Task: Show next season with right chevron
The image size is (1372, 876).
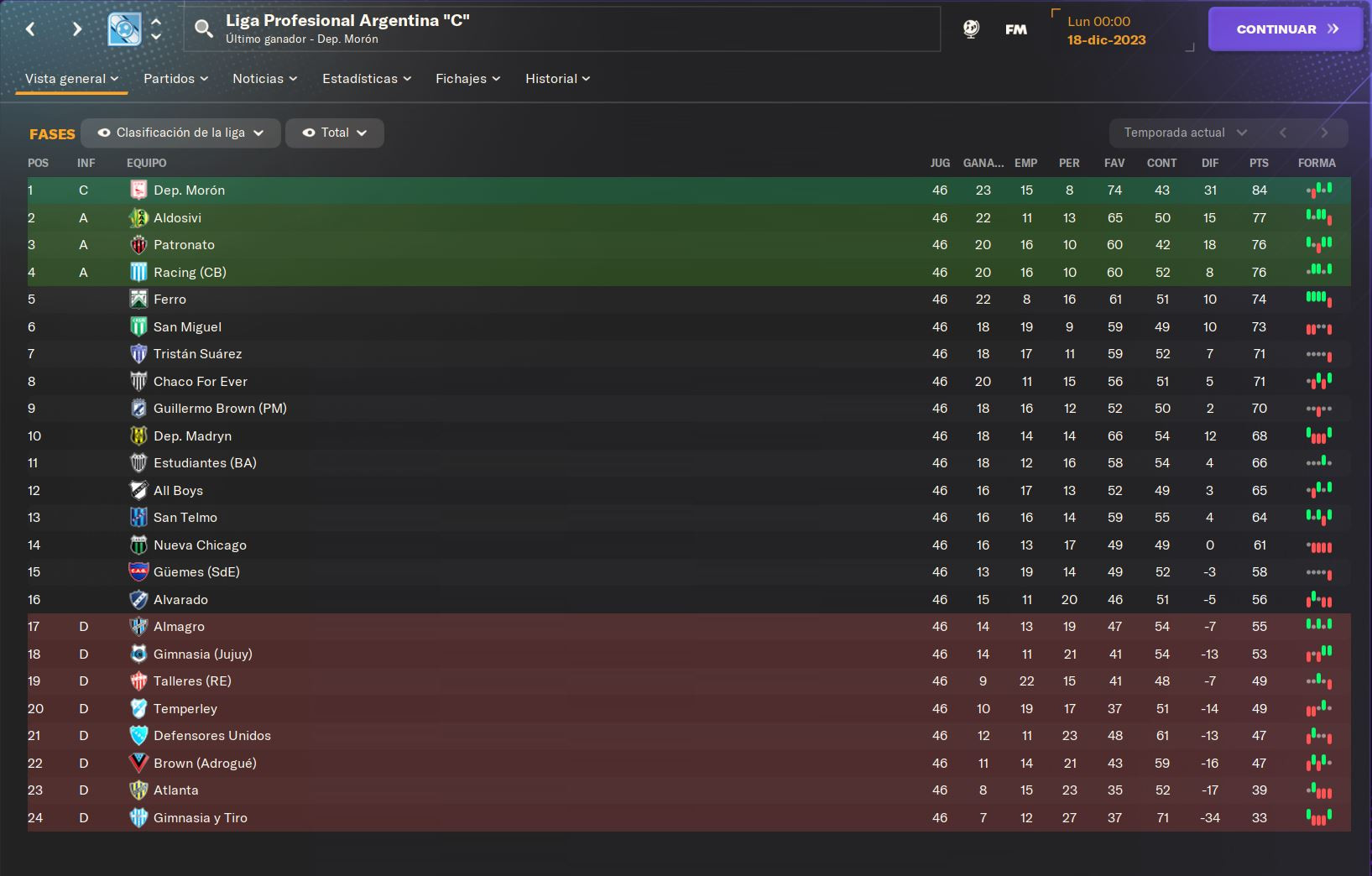Action: coord(1324,133)
